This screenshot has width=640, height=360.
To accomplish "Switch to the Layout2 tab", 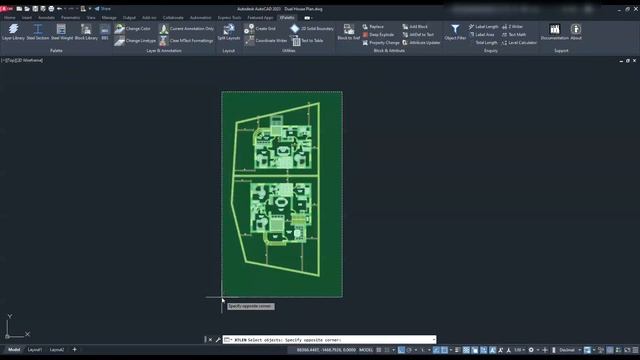I will point(57,350).
